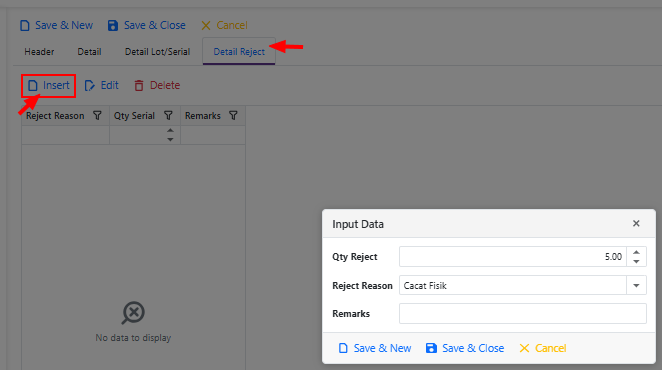This screenshot has width=662, height=370.
Task: Click the Remarks field in Input Data
Action: click(523, 314)
